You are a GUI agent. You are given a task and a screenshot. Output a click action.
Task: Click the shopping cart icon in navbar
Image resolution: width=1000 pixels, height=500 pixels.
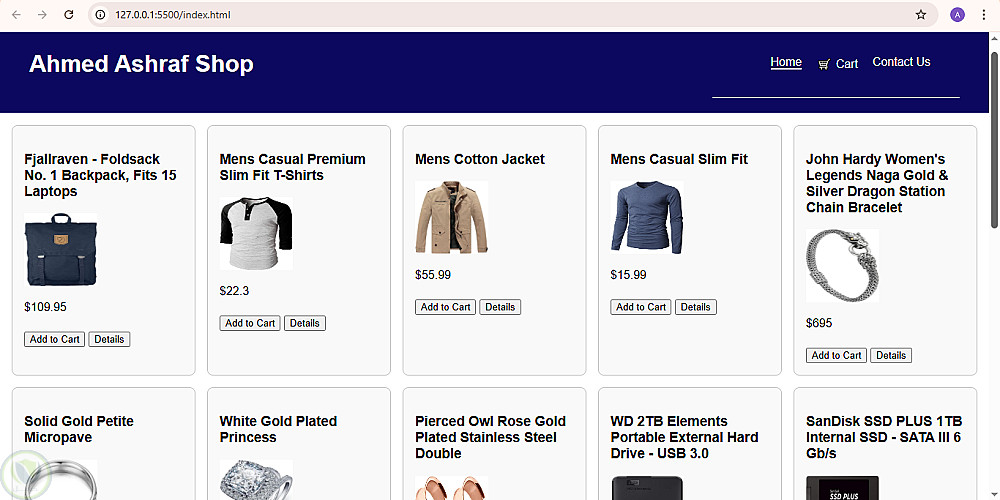pos(824,64)
